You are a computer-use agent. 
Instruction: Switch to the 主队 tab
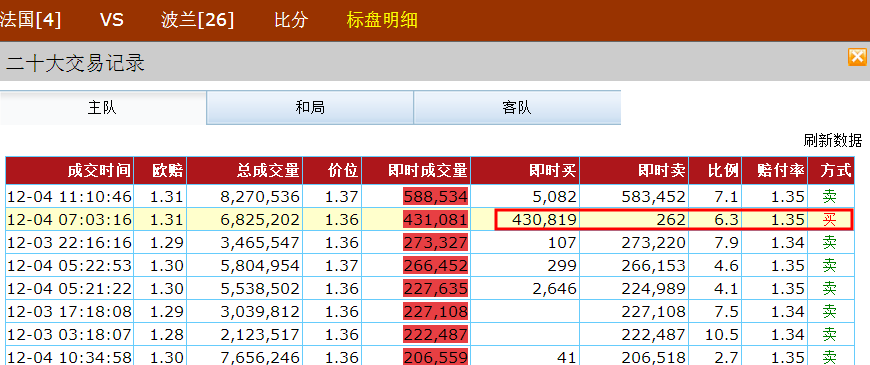point(103,108)
